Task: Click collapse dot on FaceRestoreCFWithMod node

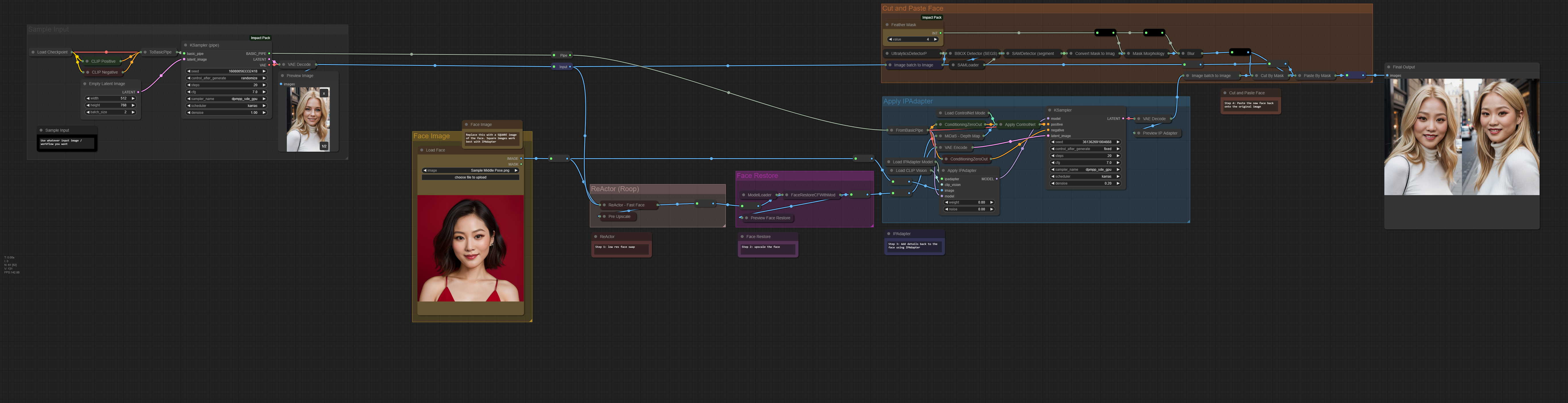Action: [x=786, y=195]
